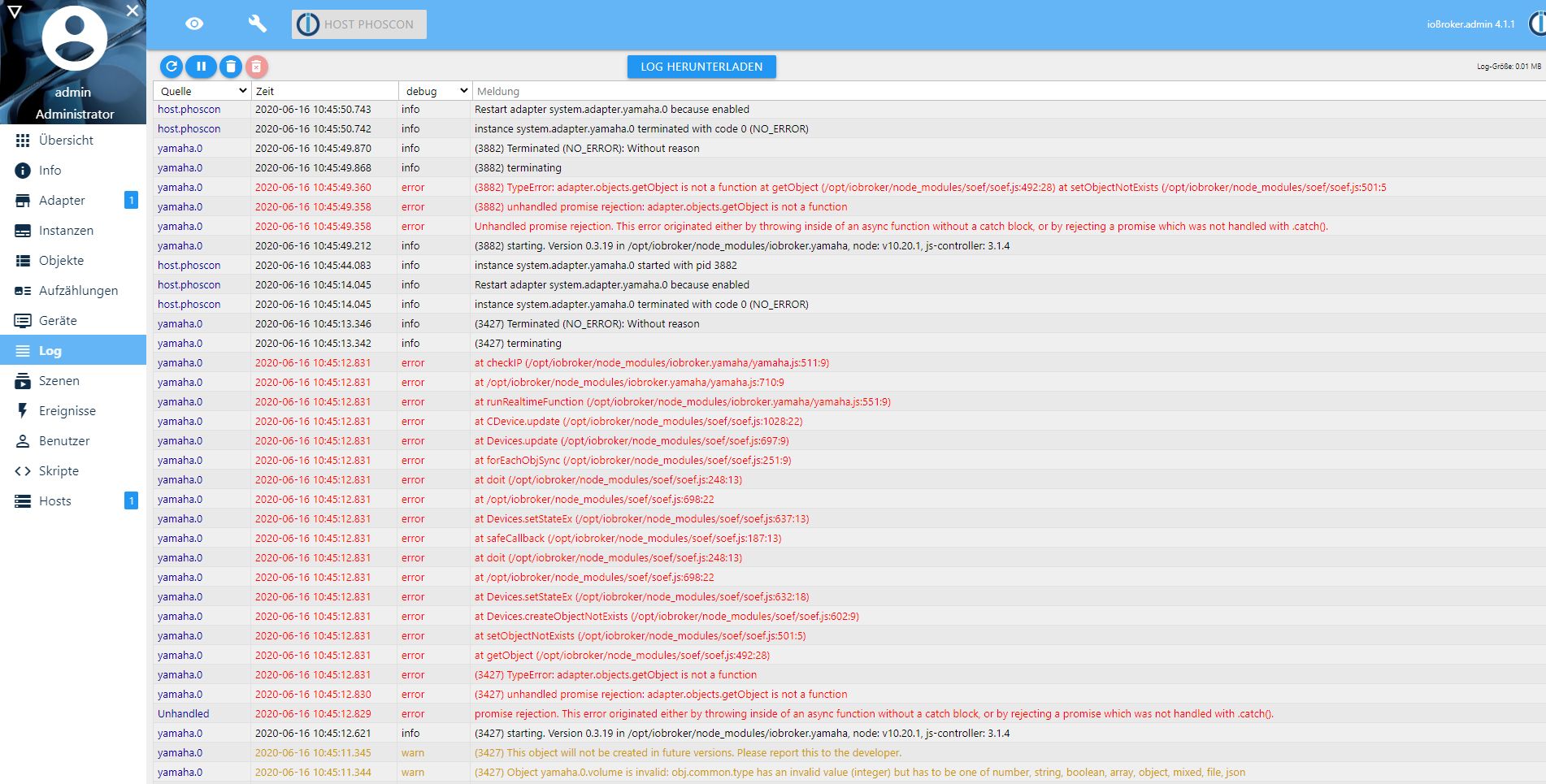The width and height of the screenshot is (1546, 784).
Task: Go to the Adapter page
Action: [73, 201]
